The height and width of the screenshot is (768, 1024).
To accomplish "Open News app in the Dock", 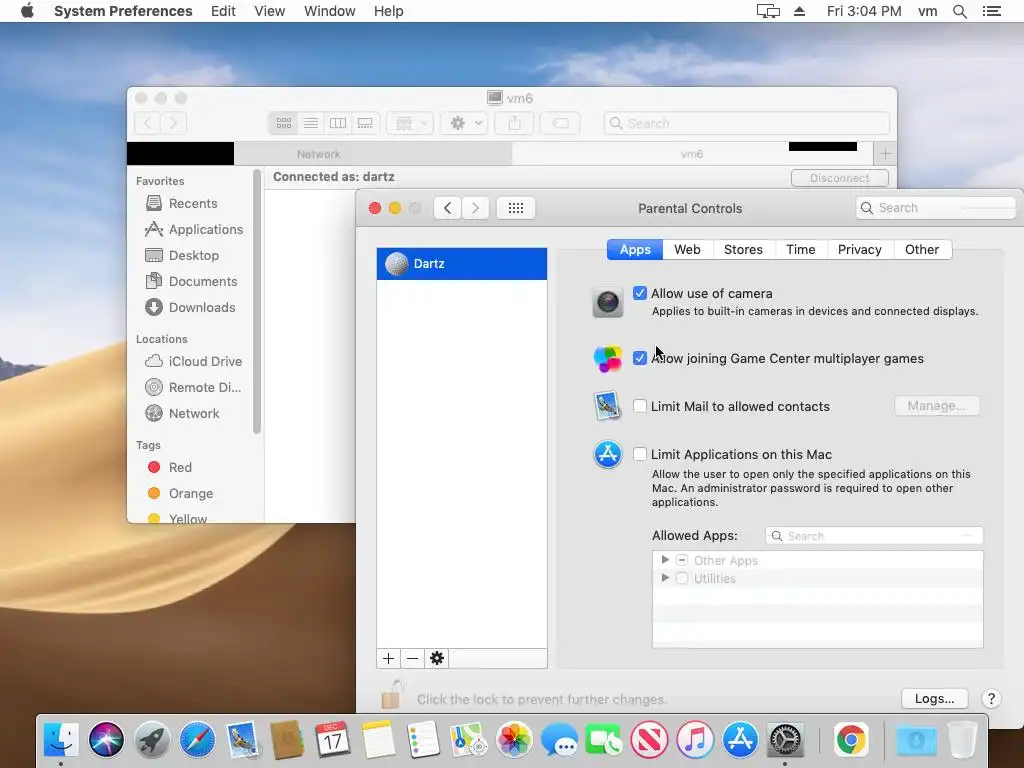I will [x=649, y=740].
